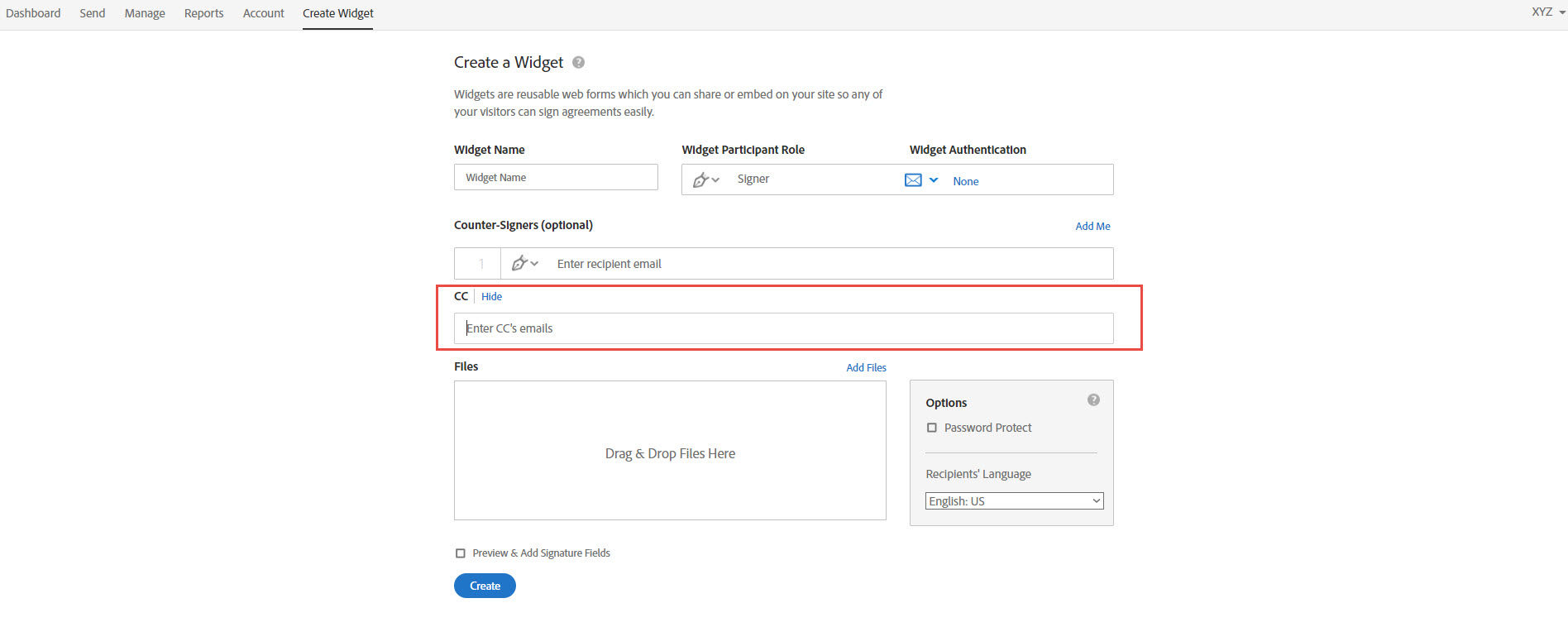
Task: Click the envelope icon in Widget Authentication
Action: click(913, 179)
